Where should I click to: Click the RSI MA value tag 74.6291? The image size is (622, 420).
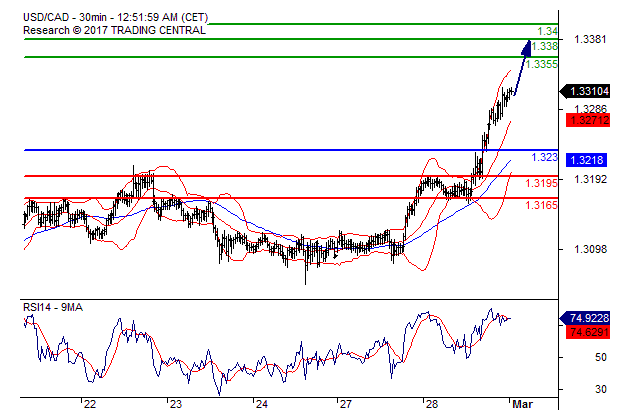tap(588, 332)
